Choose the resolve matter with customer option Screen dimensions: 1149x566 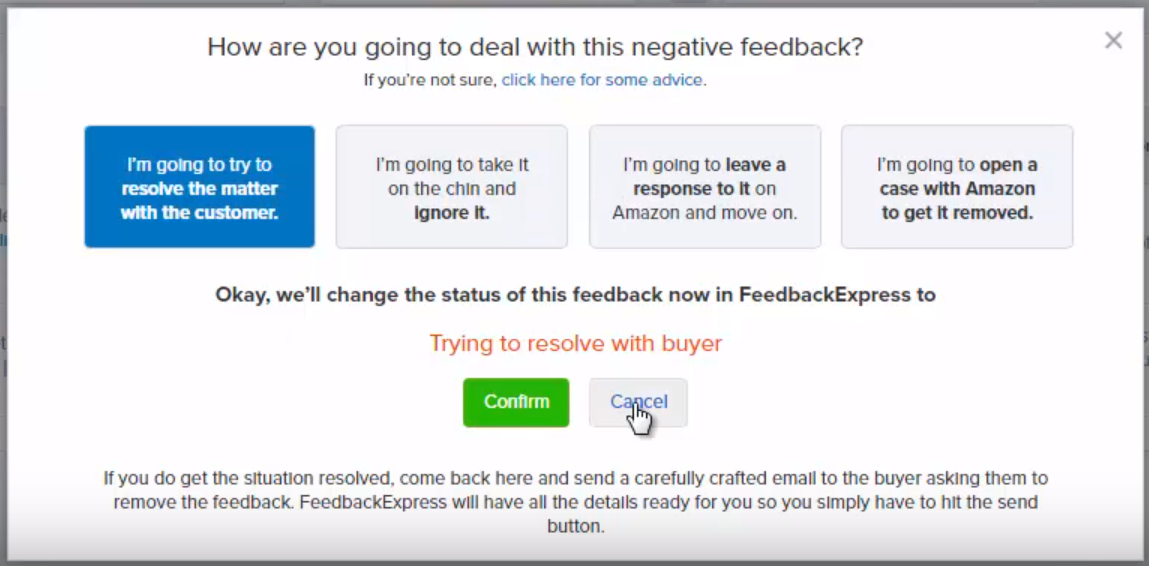[x=199, y=187]
